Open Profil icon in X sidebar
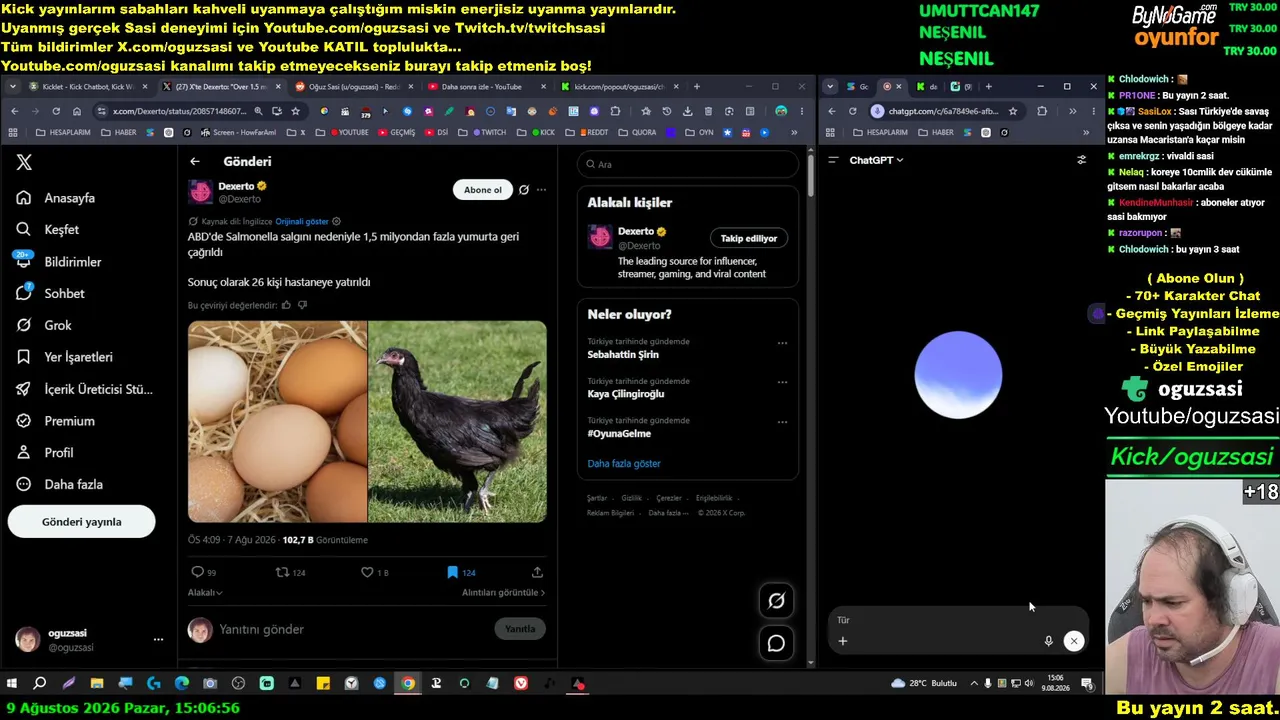 point(24,453)
